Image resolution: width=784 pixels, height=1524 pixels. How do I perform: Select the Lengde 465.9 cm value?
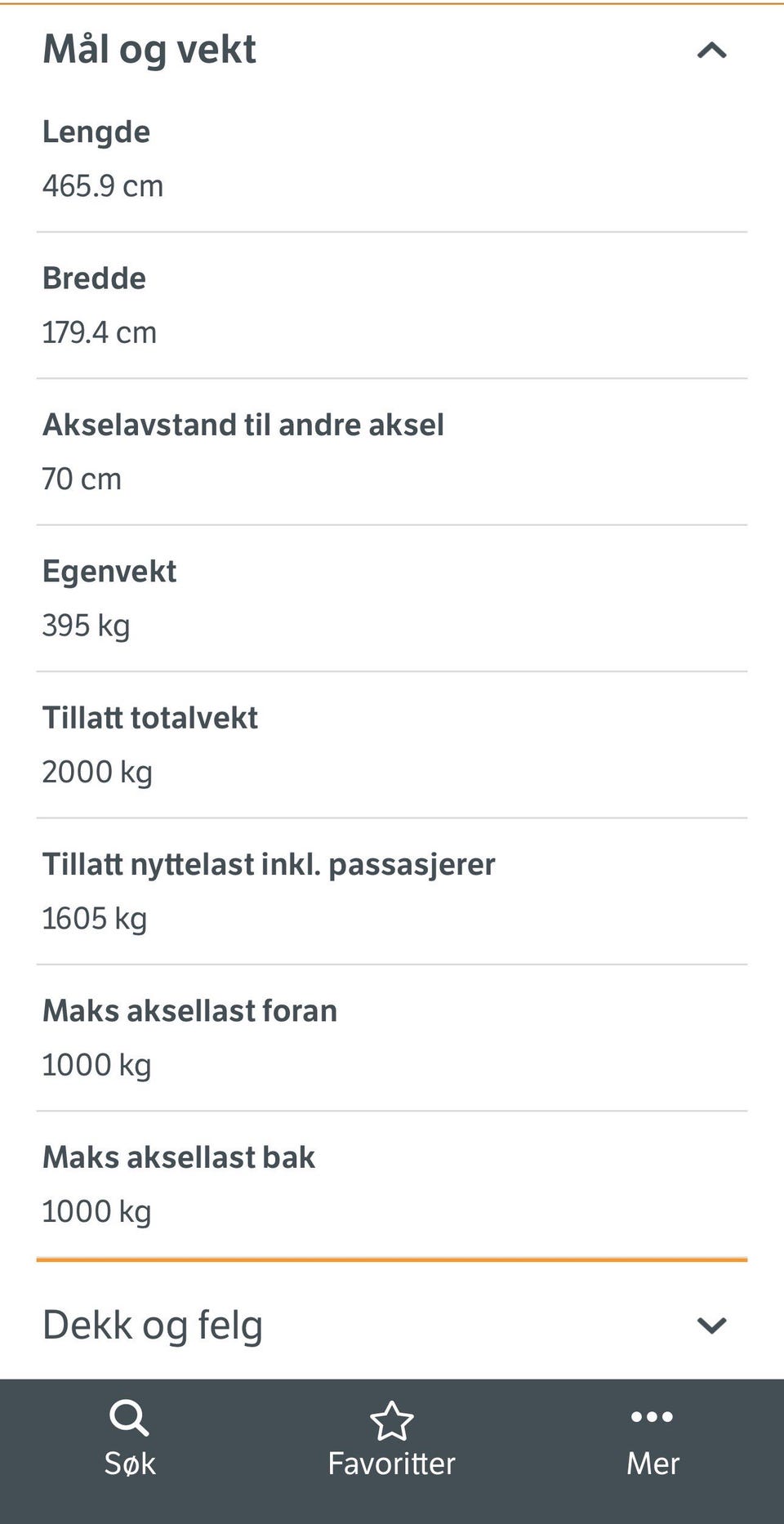point(103,186)
